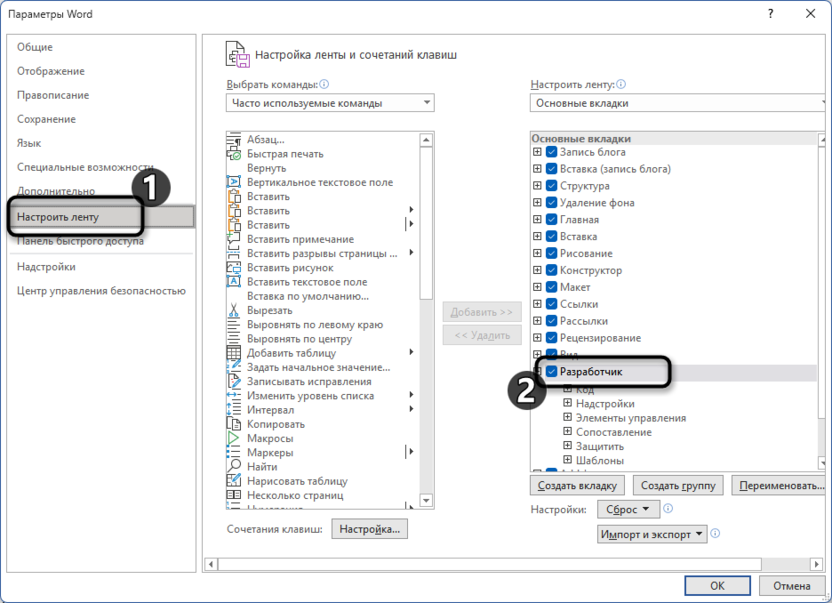832x603 pixels.
Task: Click the Создать вкладку button
Action: tap(577, 486)
